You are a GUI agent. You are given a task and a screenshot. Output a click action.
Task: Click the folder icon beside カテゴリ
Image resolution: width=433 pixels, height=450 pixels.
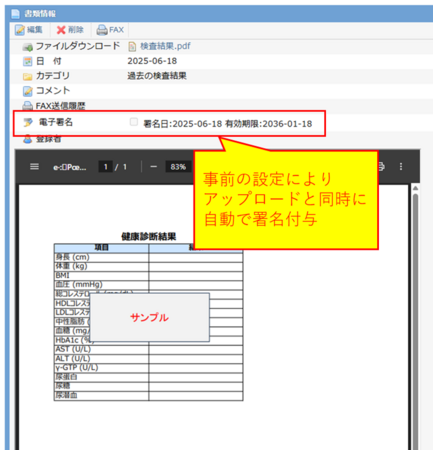(28, 77)
